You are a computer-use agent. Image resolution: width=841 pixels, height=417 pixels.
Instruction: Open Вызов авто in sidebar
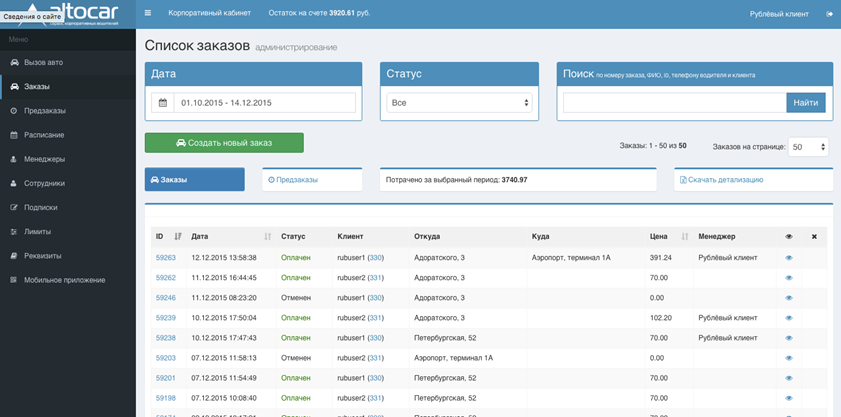point(68,62)
